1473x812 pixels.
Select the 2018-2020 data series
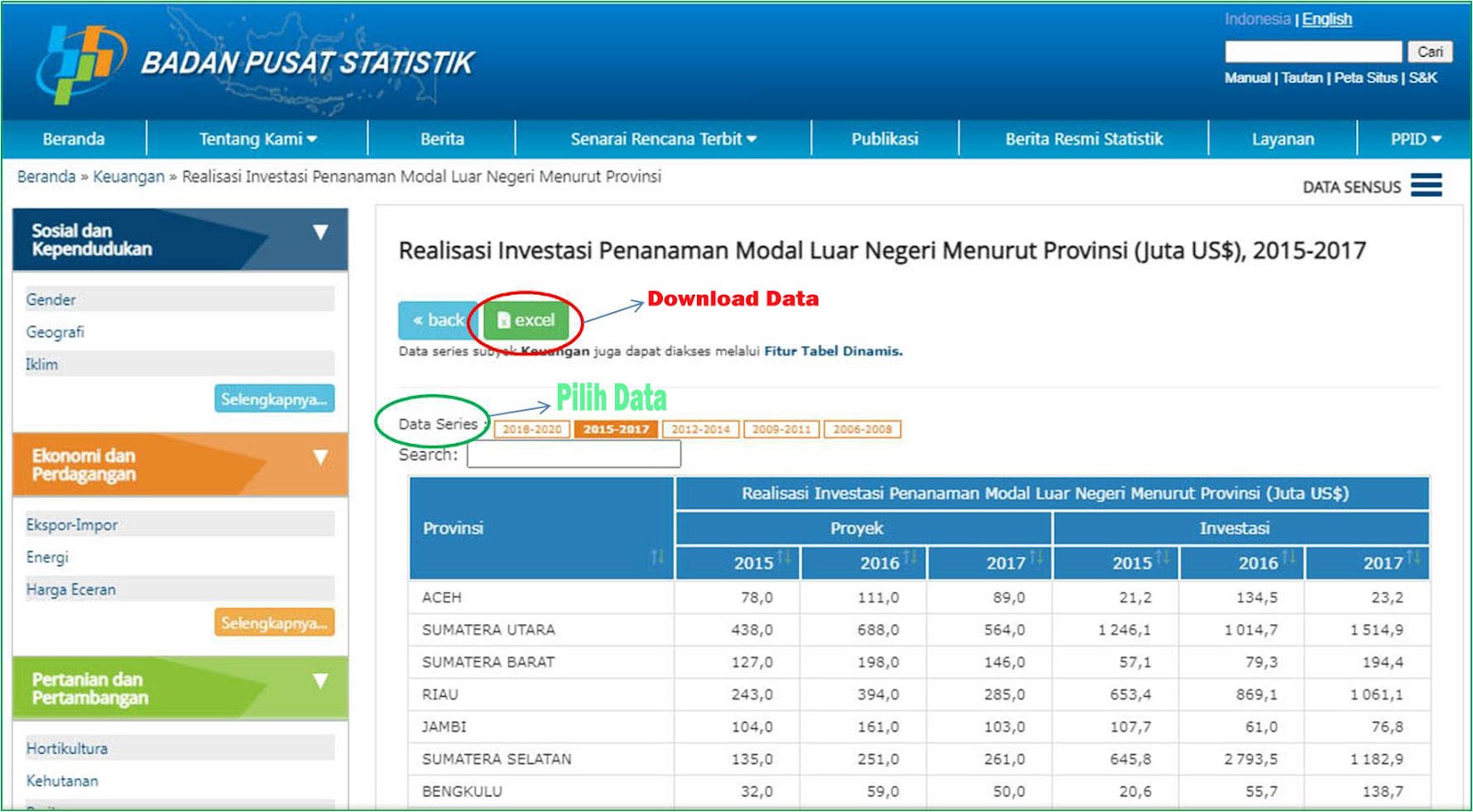531,430
